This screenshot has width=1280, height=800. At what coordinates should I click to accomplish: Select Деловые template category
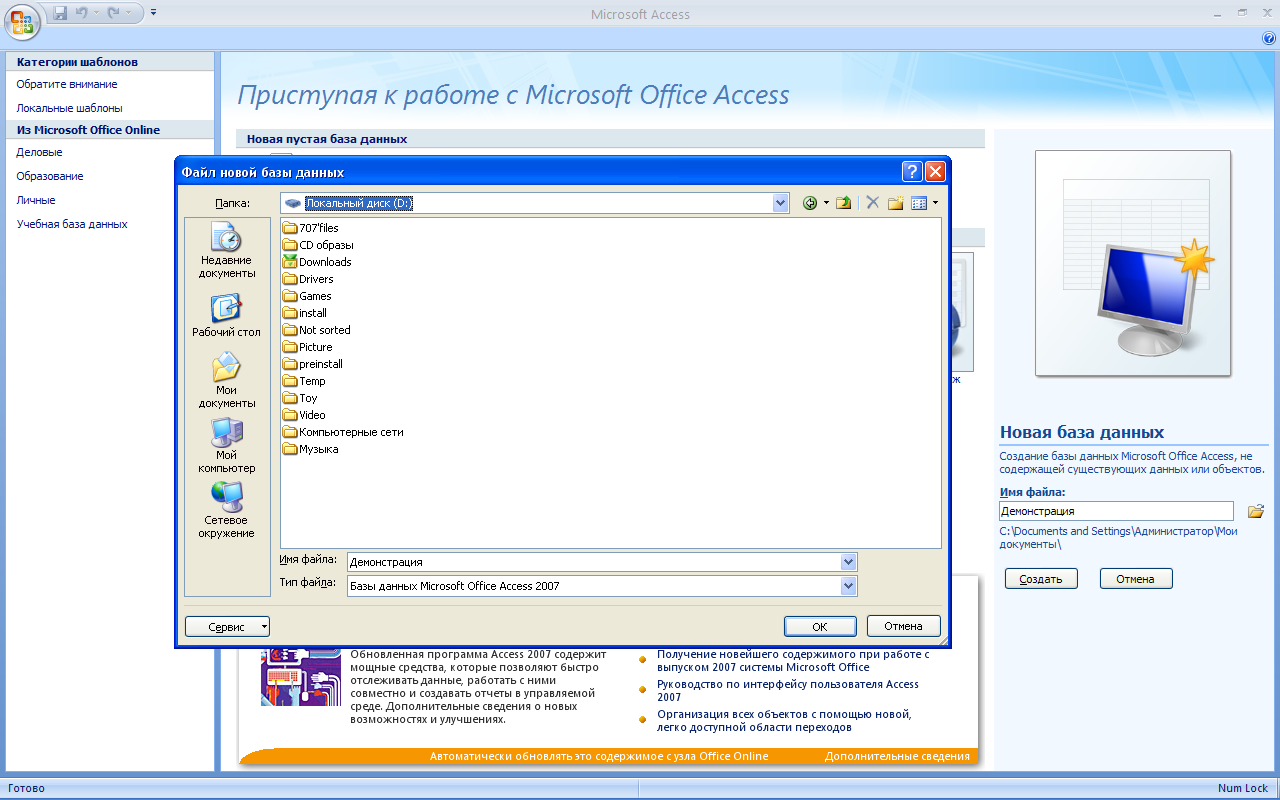click(x=39, y=152)
